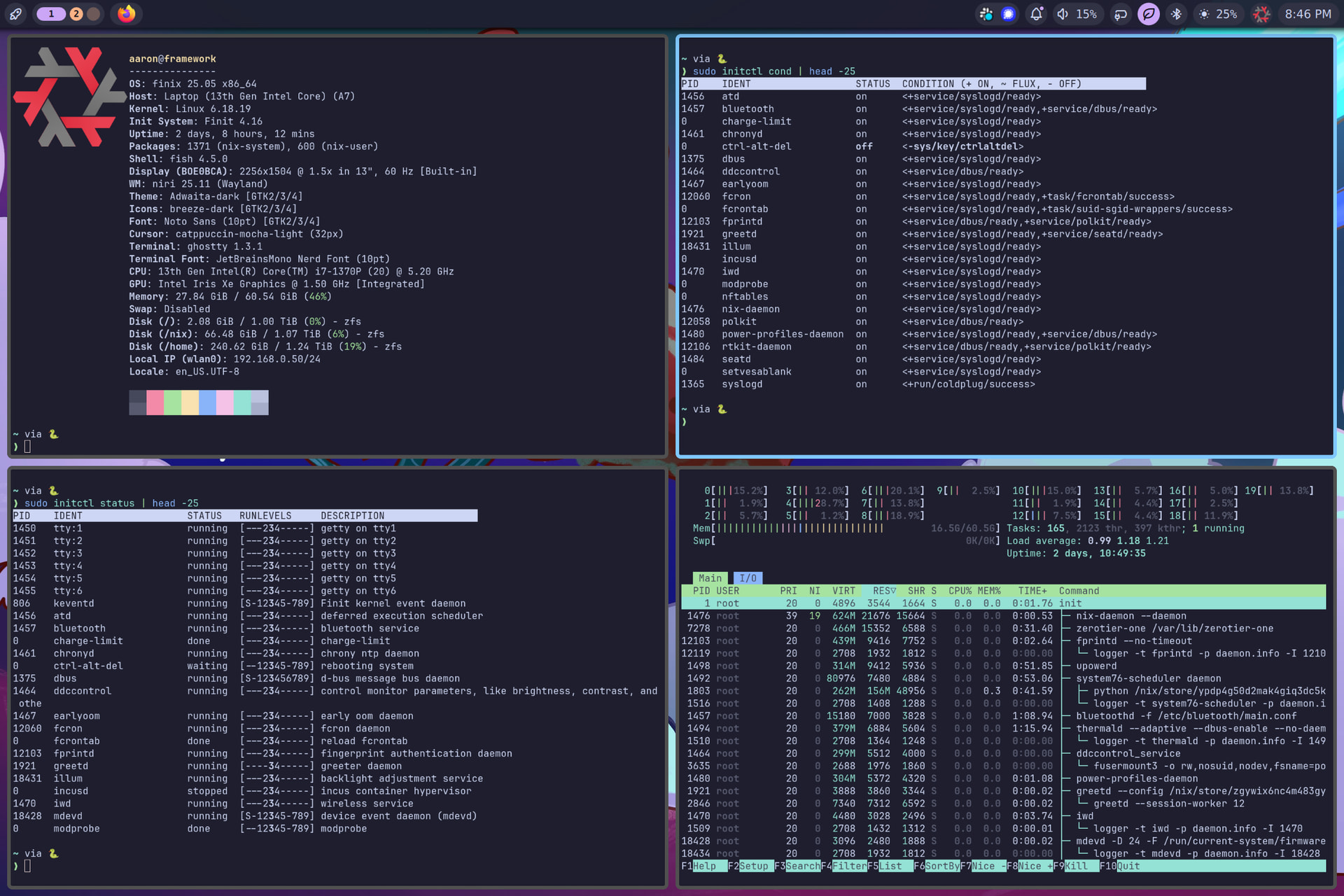Viewport: 1344px width, 896px height.
Task: Open the rocket launcher icon
Action: point(15,14)
